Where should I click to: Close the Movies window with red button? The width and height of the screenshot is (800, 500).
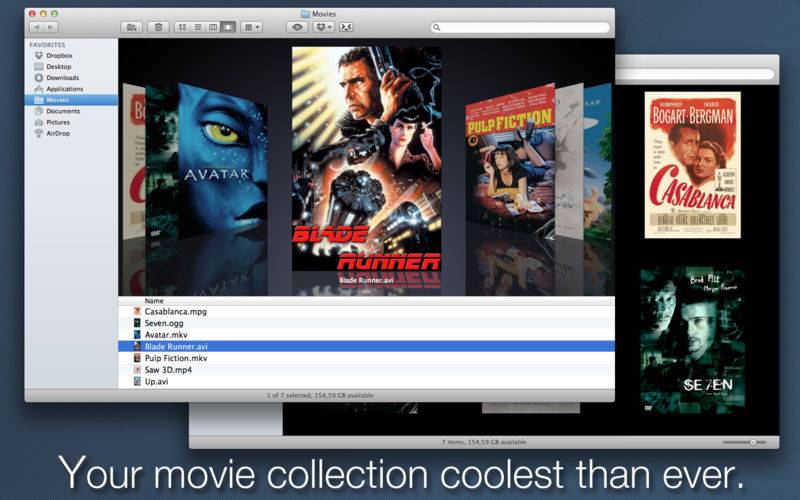(x=32, y=14)
